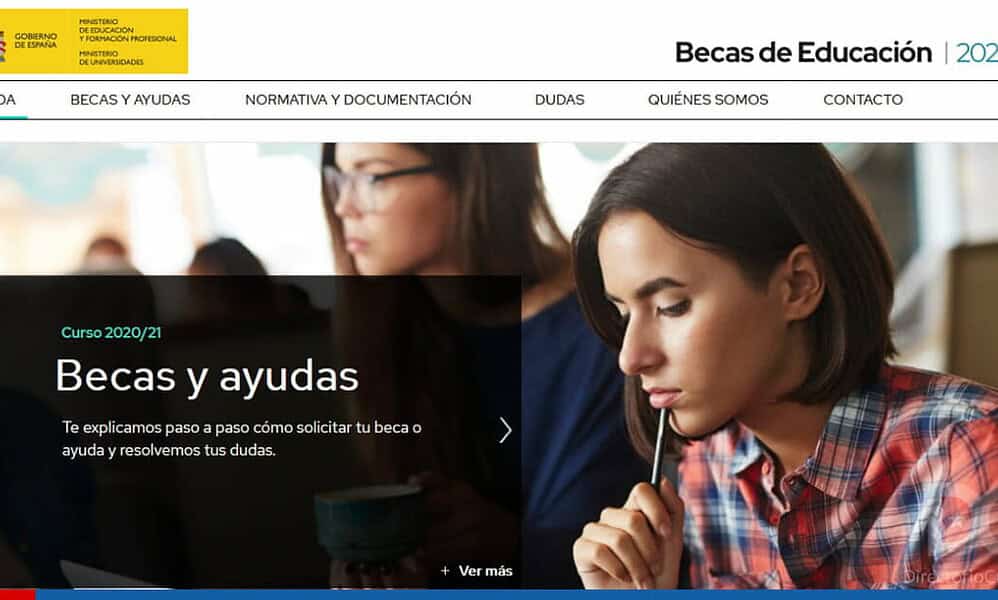Screen dimensions: 998x600
Task: Advance banner with the right chevron arrow
Action: (x=505, y=430)
